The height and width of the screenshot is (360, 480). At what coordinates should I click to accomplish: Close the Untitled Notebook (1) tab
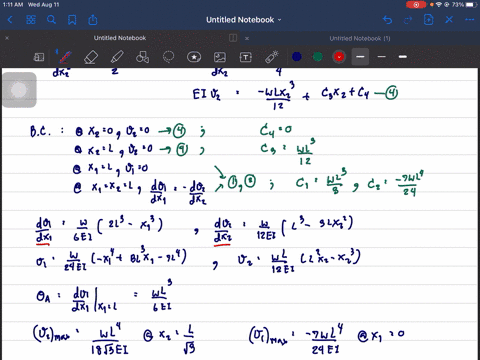(247, 38)
